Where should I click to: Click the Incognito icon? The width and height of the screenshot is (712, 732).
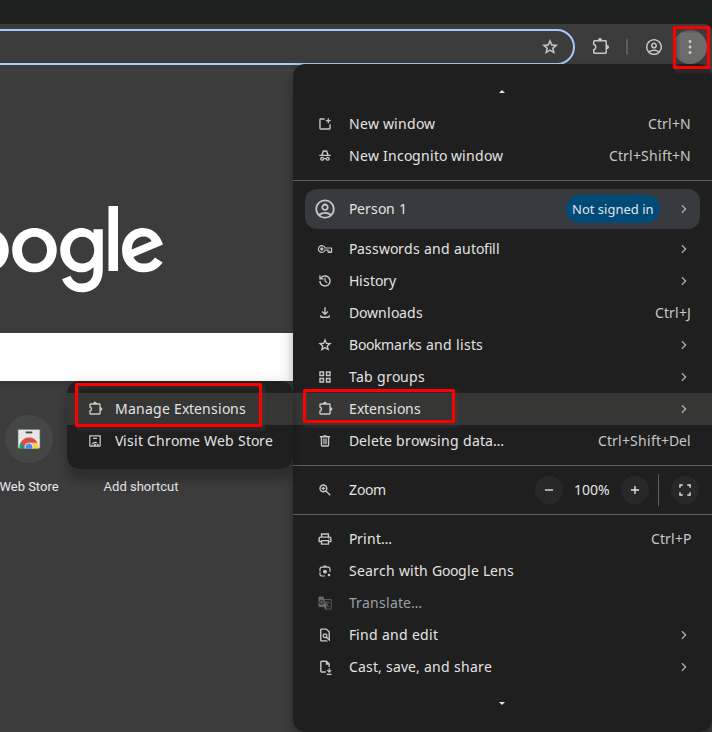pyautogui.click(x=325, y=156)
